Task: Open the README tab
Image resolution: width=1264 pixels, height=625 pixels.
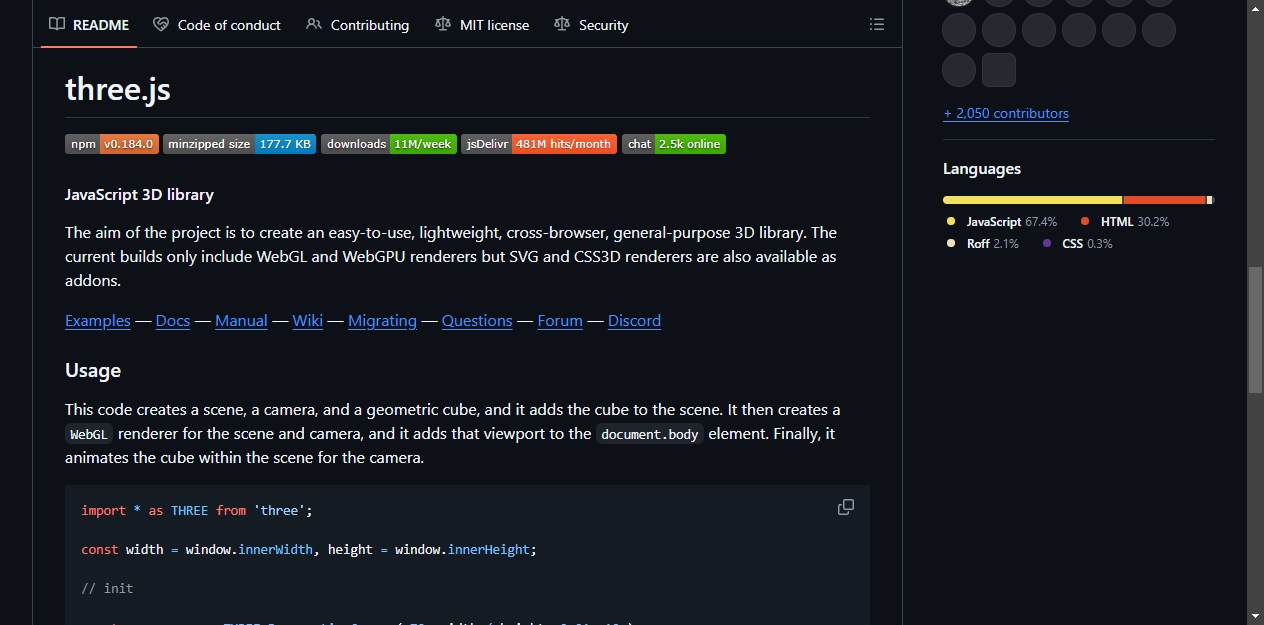Action: [x=90, y=25]
